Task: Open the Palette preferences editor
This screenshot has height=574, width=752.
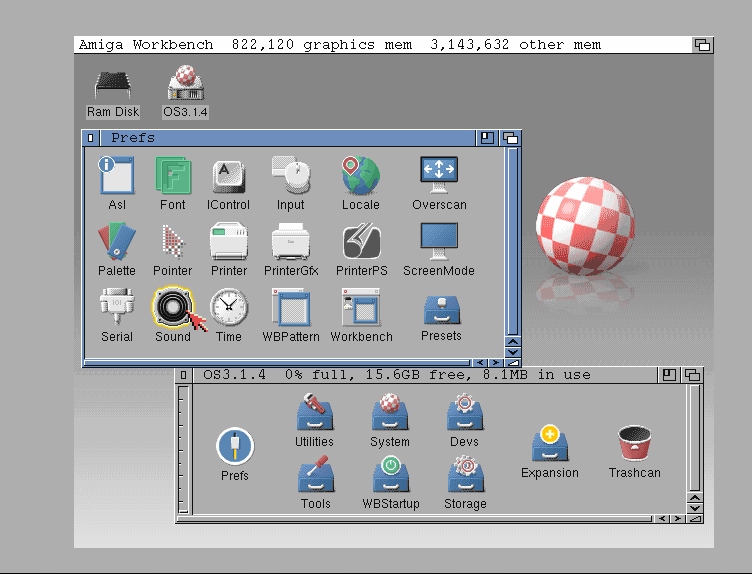Action: 117,243
